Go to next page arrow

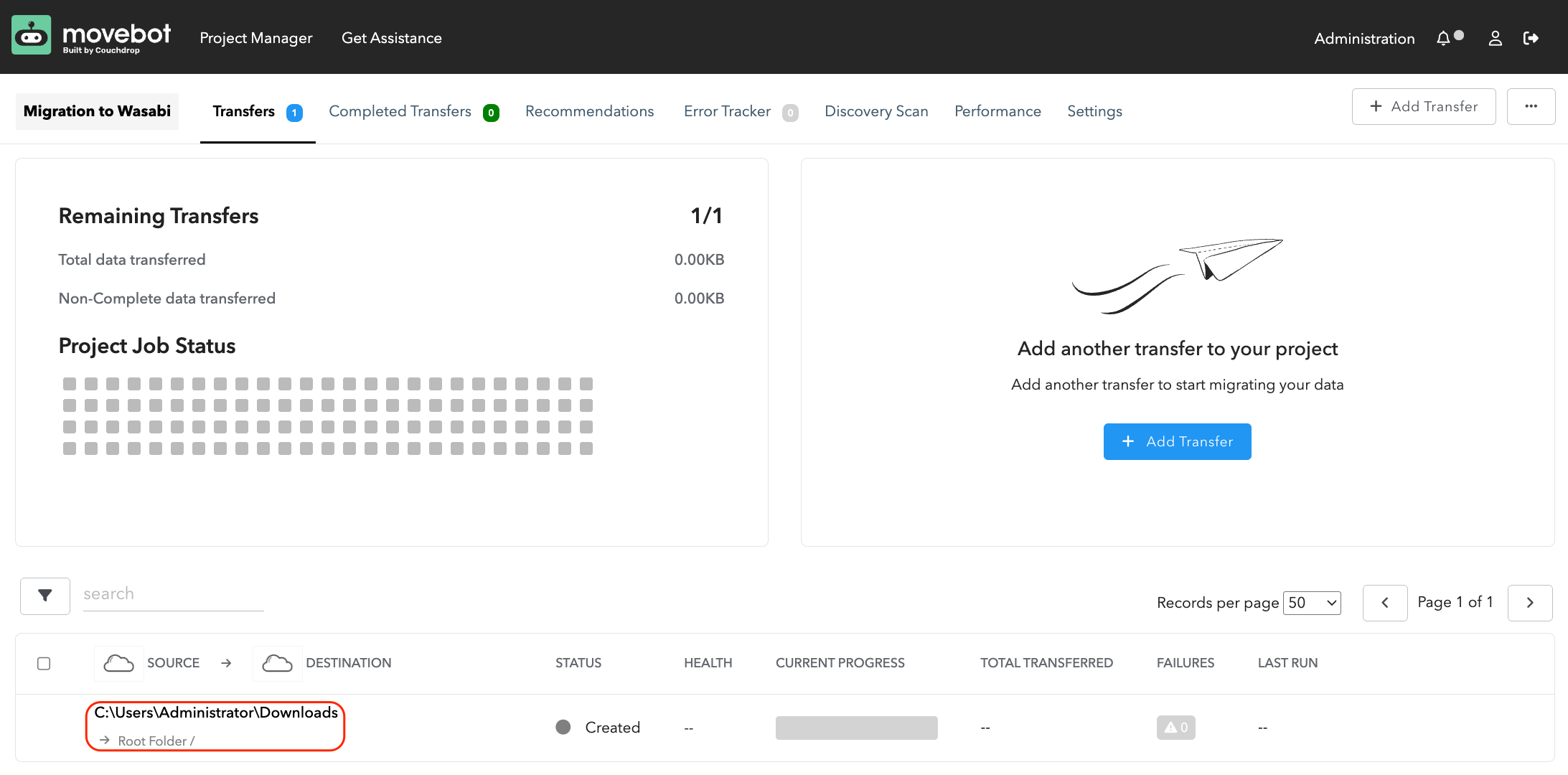pos(1530,603)
